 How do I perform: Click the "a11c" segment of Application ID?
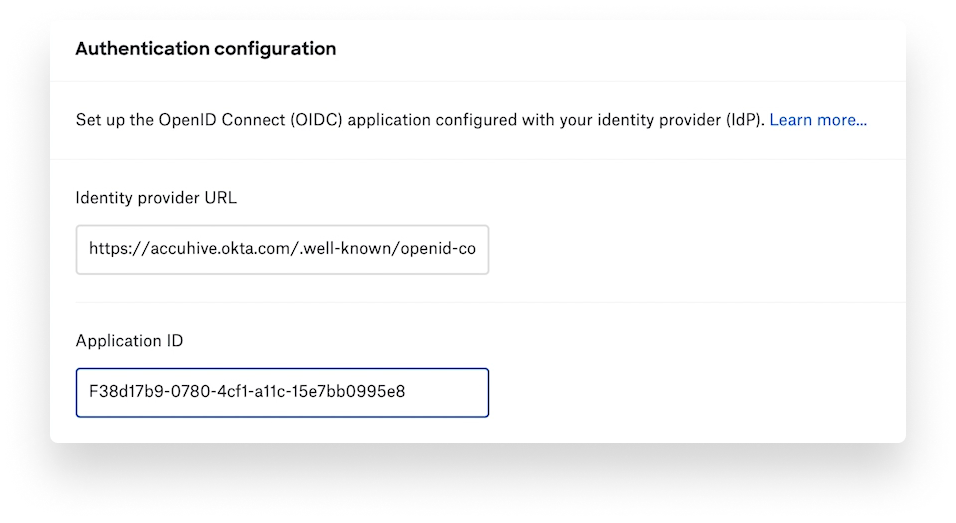point(271,392)
